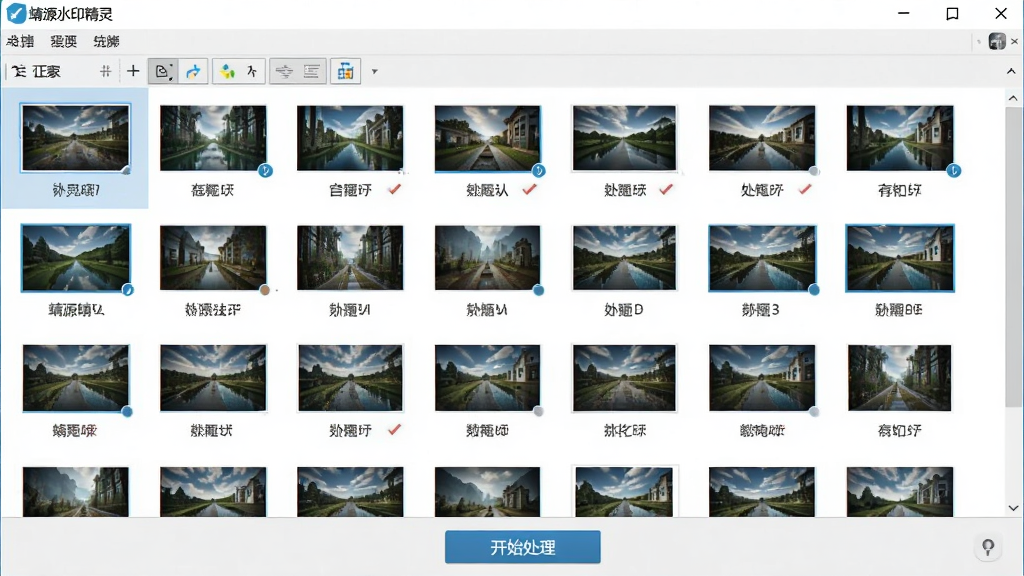Click the blue badge on second row's first thumbnail

(x=128, y=290)
